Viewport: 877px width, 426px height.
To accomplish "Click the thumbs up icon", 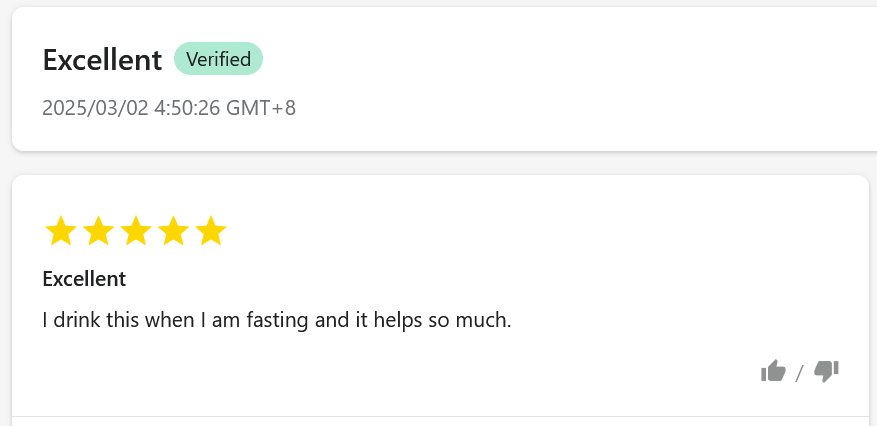I will (x=773, y=372).
